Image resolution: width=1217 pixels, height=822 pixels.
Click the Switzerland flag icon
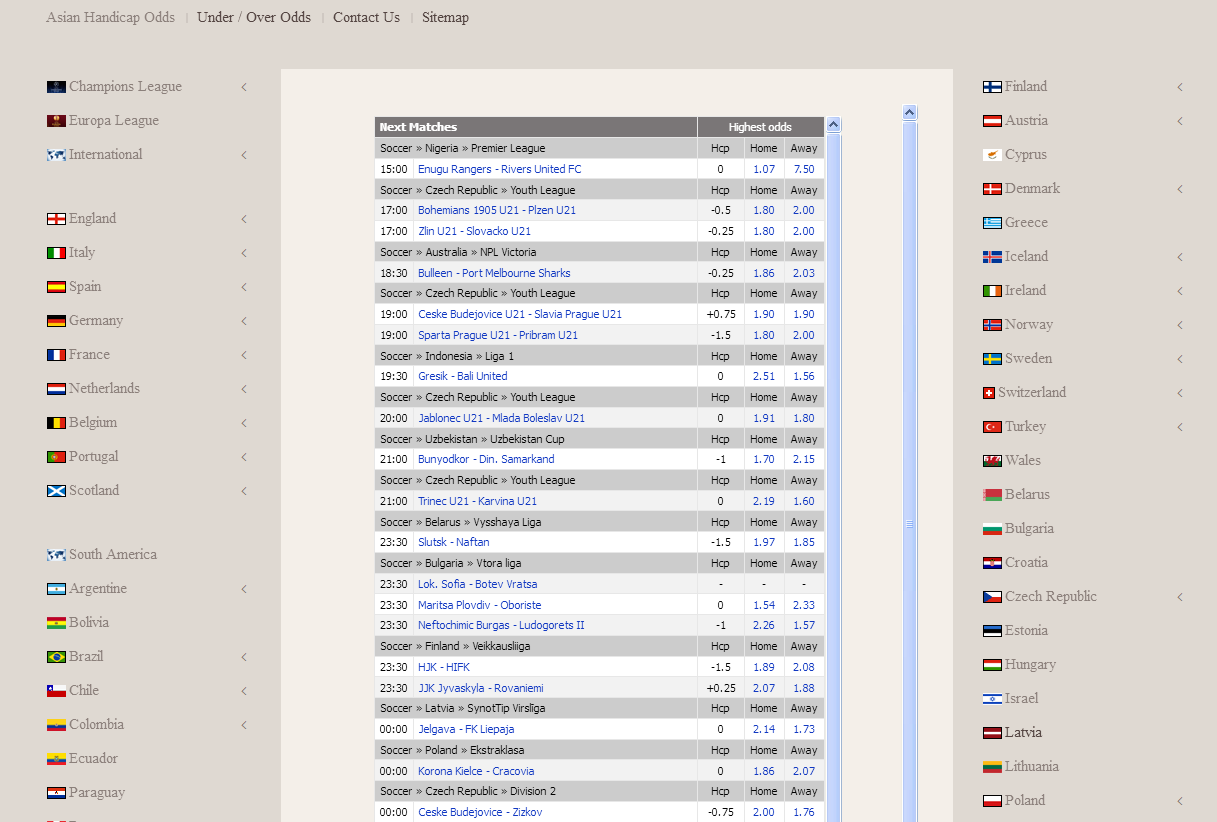click(x=989, y=393)
